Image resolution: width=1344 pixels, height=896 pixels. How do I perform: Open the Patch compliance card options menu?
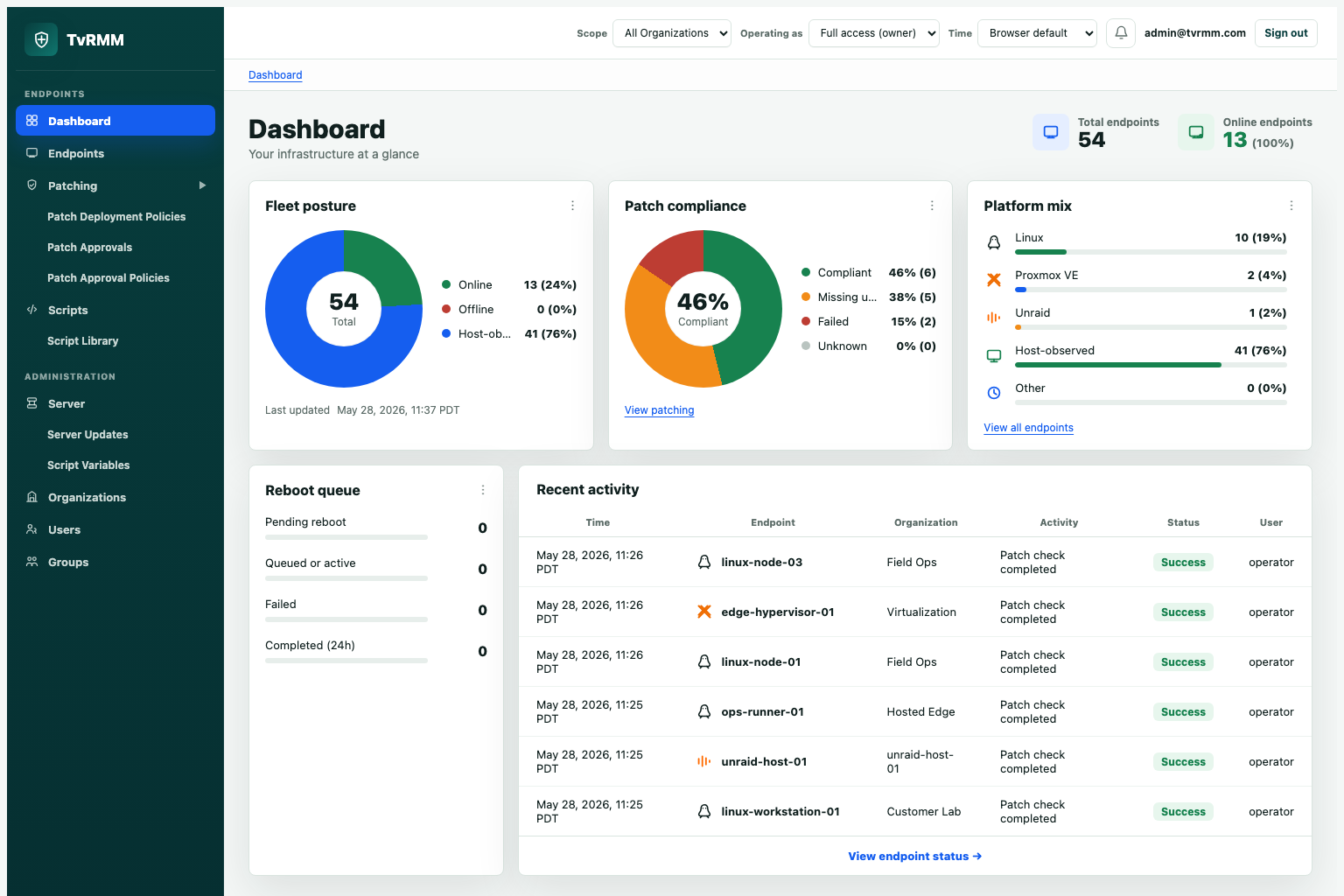tap(932, 206)
